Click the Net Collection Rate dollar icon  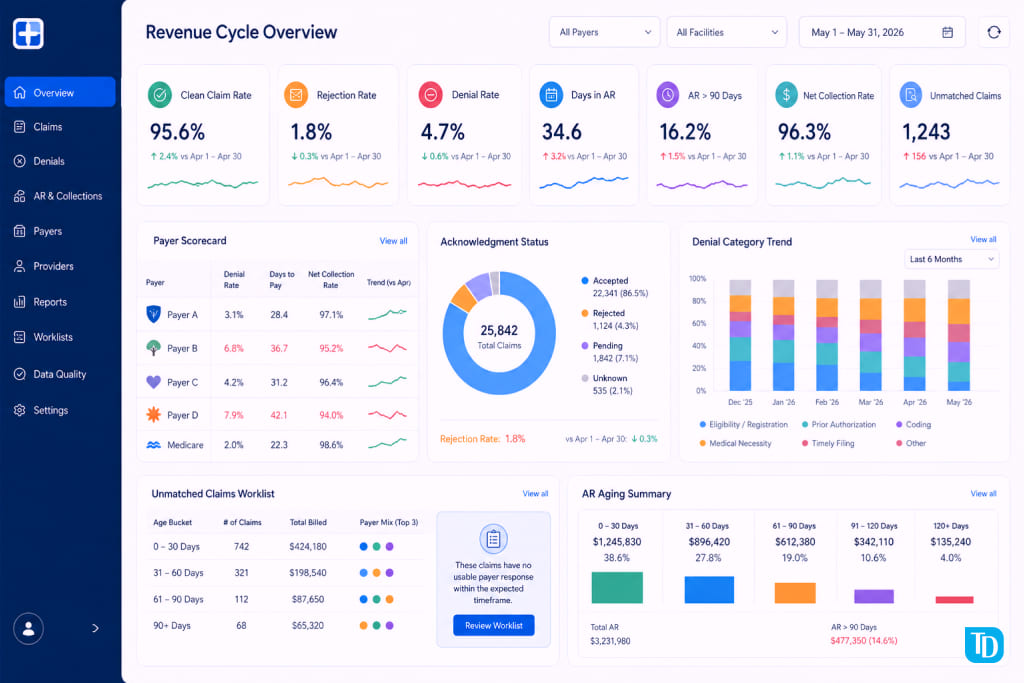point(786,95)
